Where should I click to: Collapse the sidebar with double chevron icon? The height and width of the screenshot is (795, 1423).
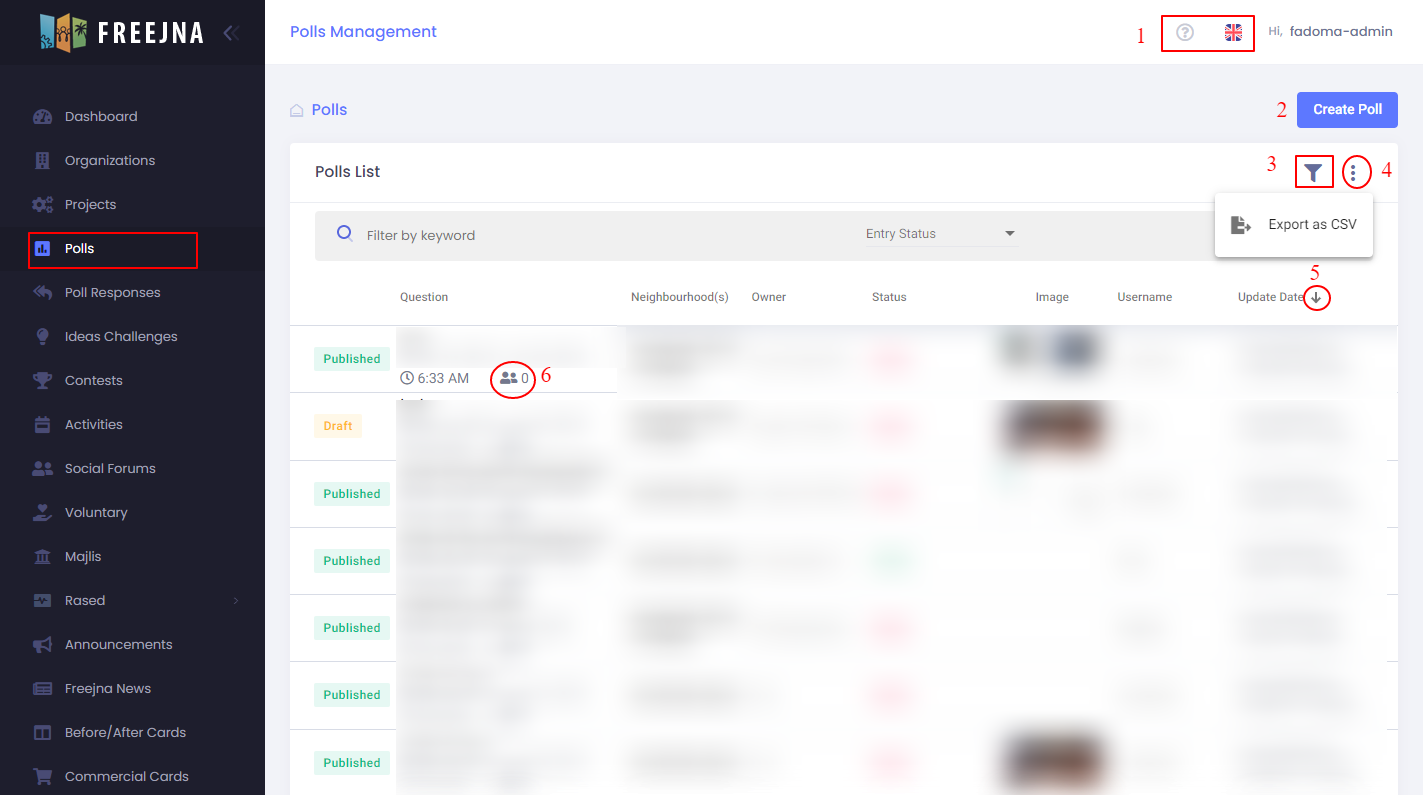click(x=231, y=33)
